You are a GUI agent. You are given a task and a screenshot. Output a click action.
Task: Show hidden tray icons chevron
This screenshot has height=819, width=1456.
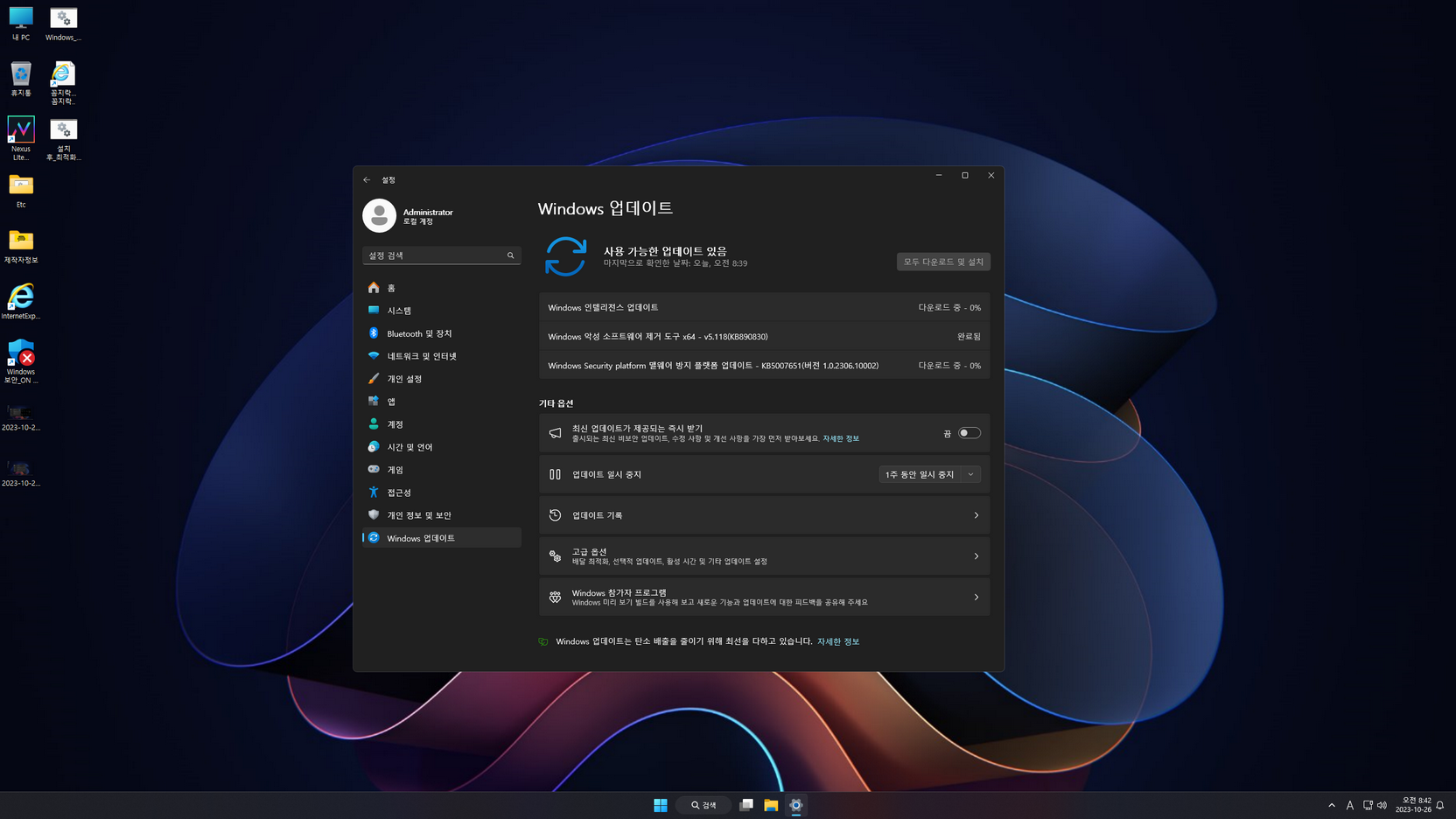tap(1332, 805)
